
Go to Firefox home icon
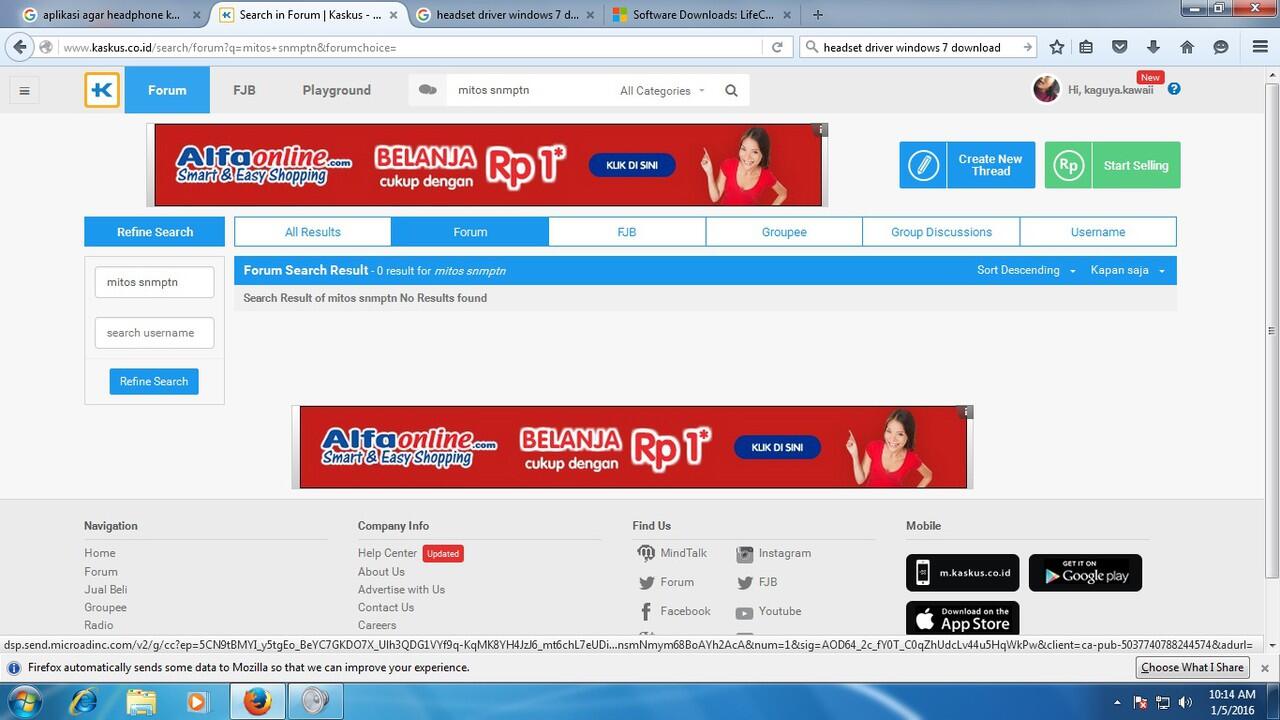(1187, 47)
